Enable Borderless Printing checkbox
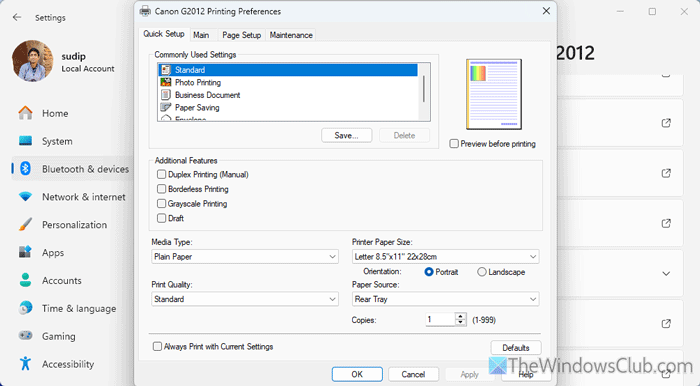The image size is (700, 386). (162, 189)
